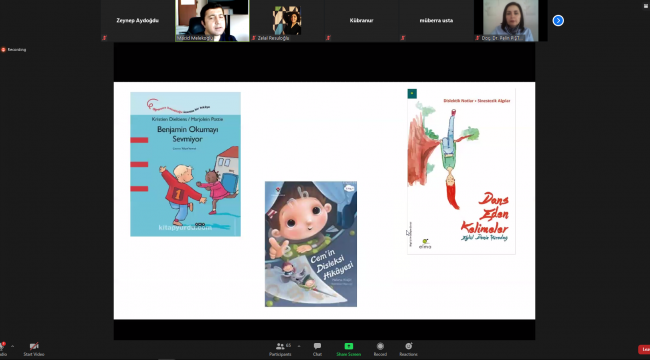The image size is (650, 360).
Task: Click the Recording indicator
Action: point(14,50)
